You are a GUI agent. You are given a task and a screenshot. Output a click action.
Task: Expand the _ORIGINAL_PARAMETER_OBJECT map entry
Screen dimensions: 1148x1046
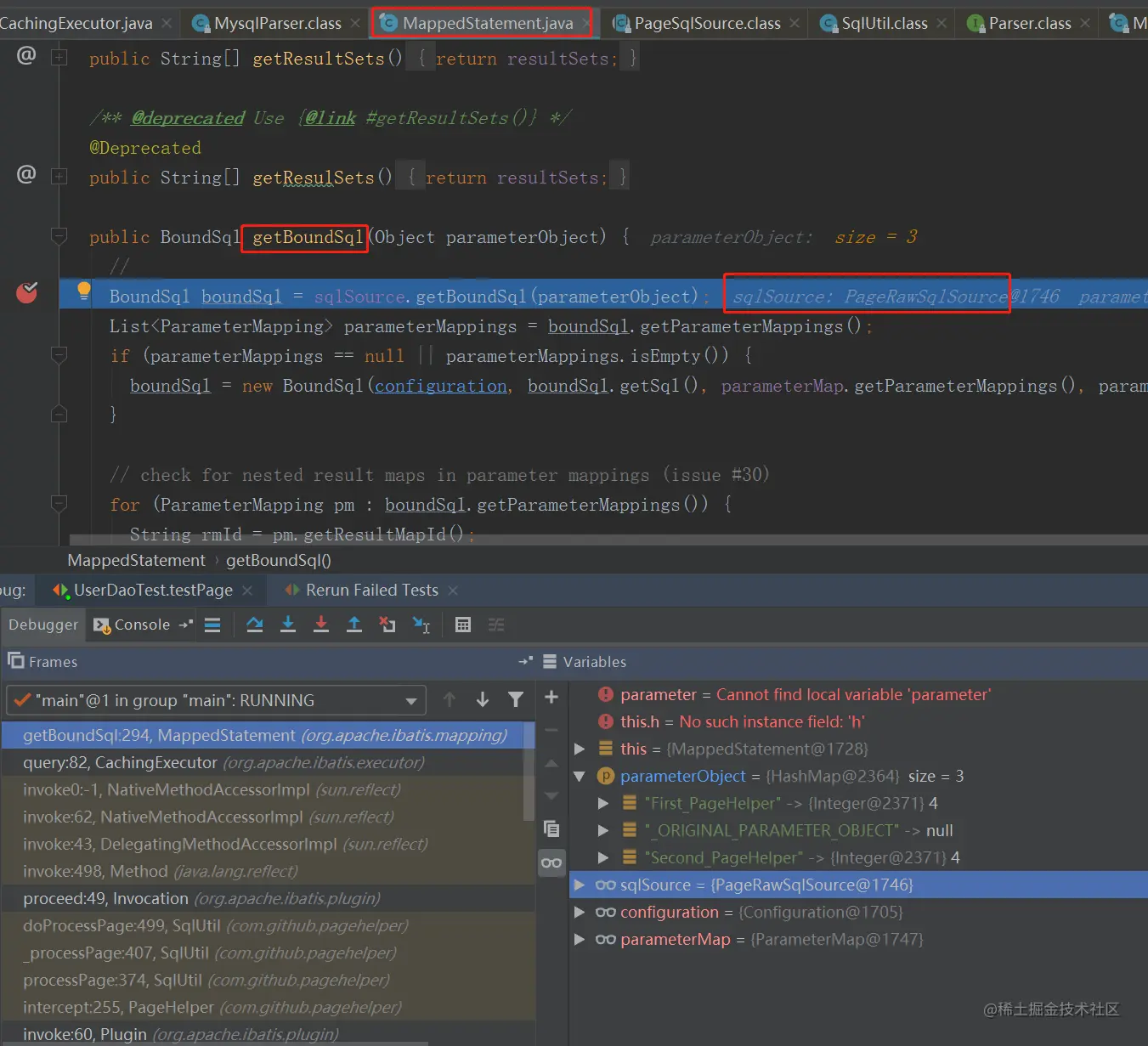603,830
